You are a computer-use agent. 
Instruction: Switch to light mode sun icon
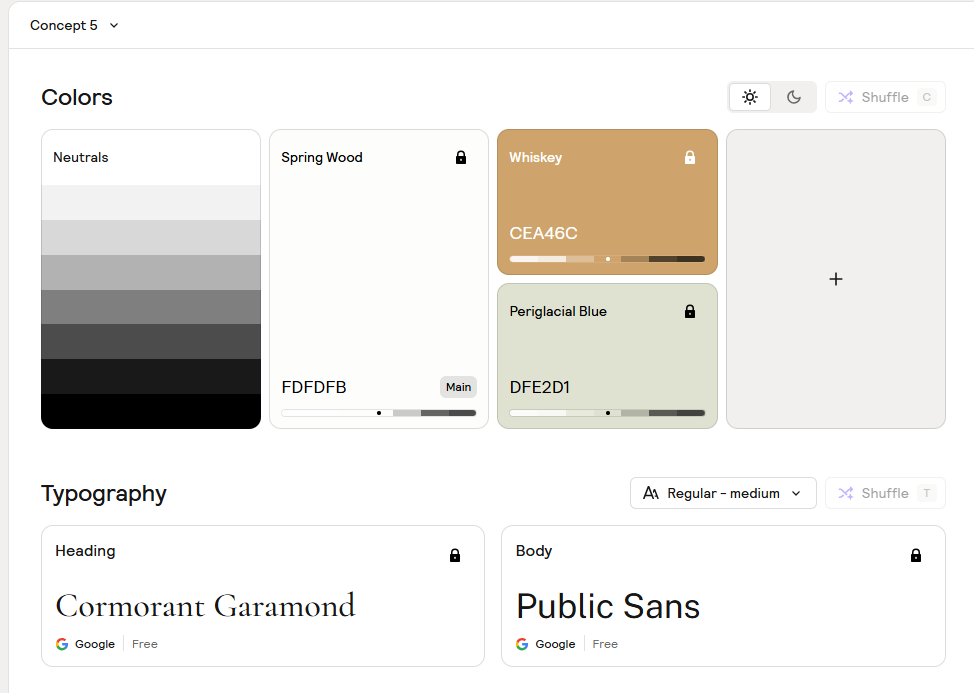coord(750,97)
